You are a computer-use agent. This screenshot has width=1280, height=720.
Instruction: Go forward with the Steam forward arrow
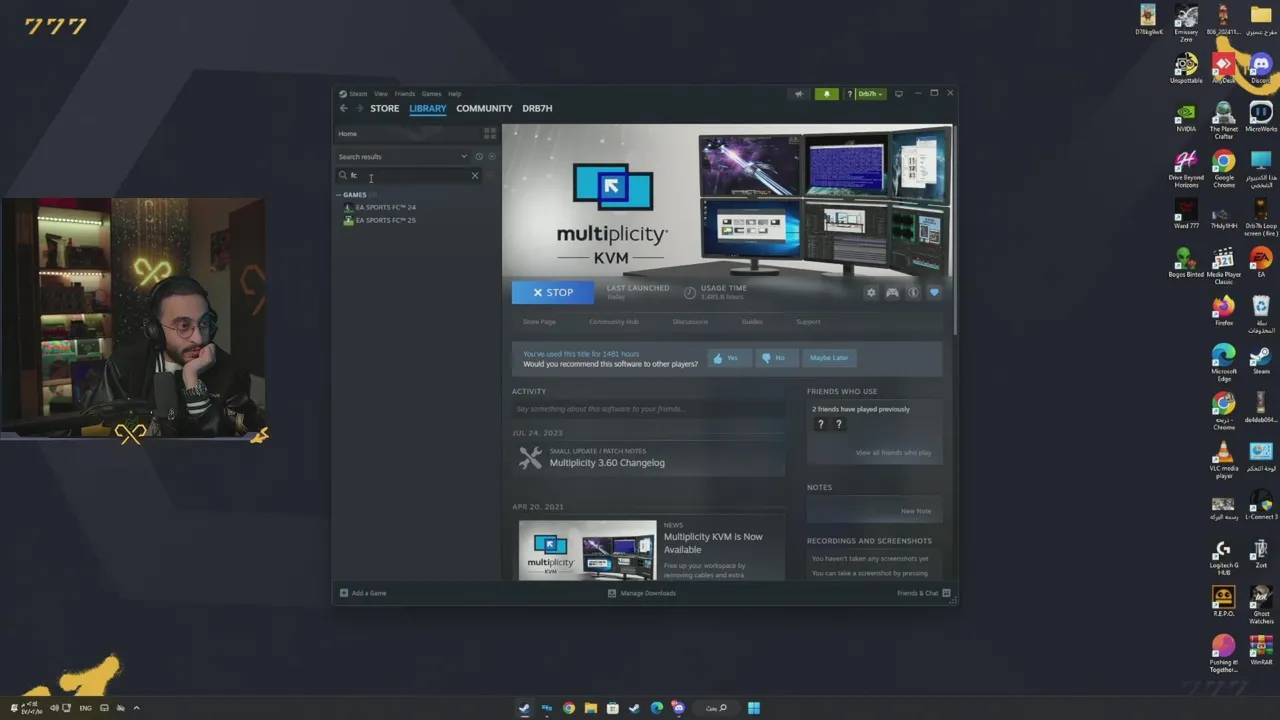[359, 108]
